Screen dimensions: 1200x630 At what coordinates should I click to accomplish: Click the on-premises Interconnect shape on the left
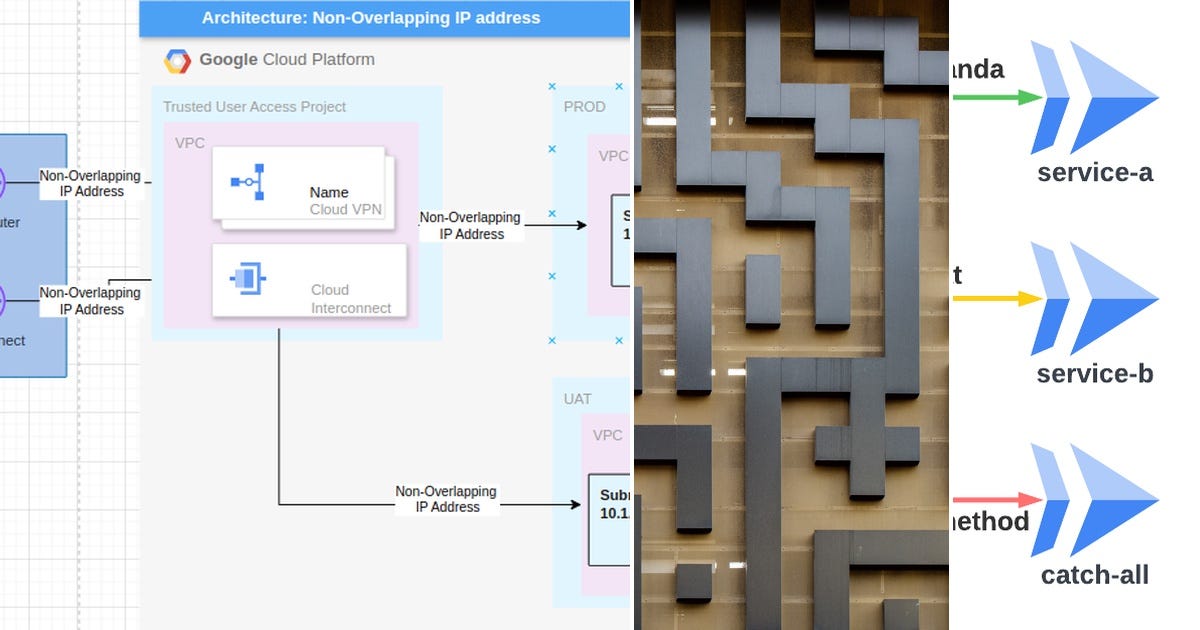coord(25,320)
